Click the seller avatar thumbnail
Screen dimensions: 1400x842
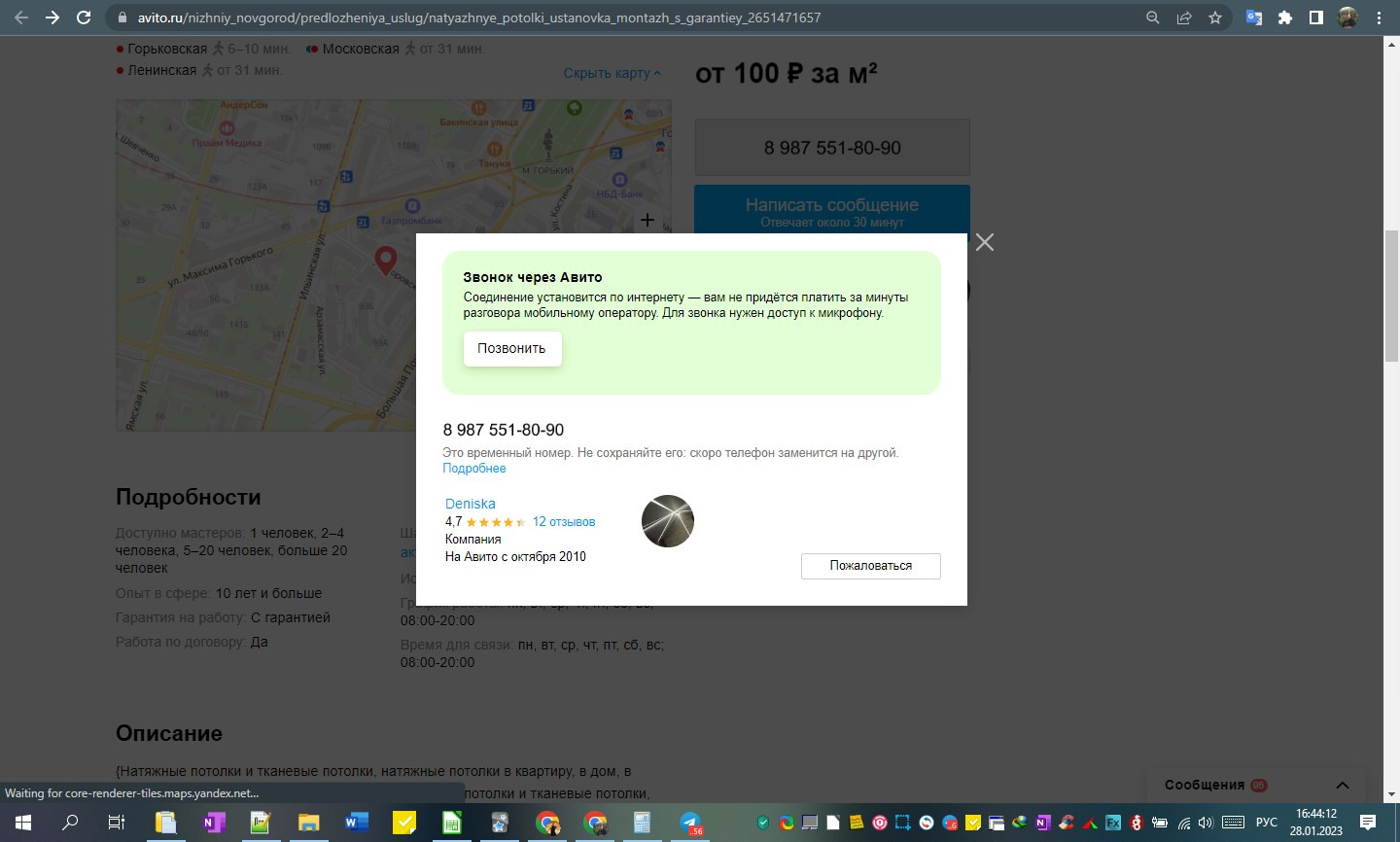668,521
